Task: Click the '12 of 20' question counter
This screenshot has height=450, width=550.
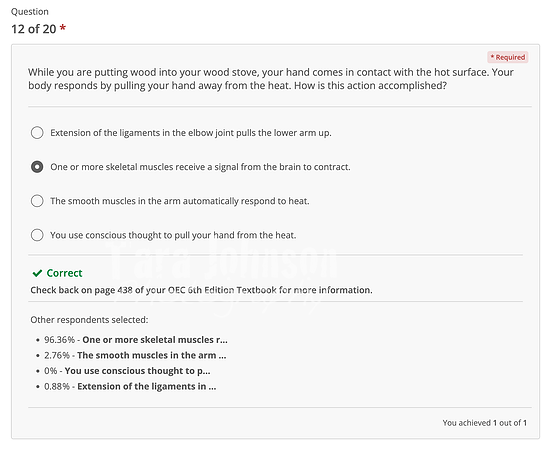Action: [34, 29]
